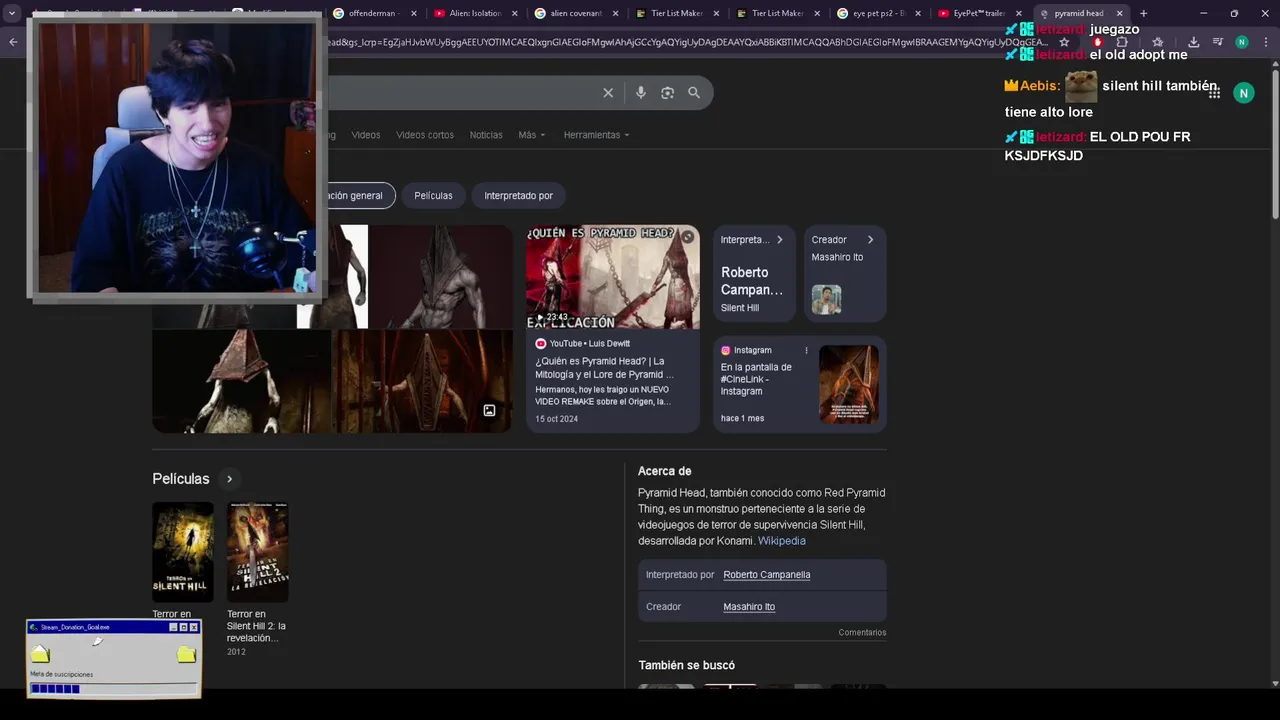The image size is (1280, 720).
Task: Open the Masahiro Ito link in Creador row
Action: pos(749,607)
